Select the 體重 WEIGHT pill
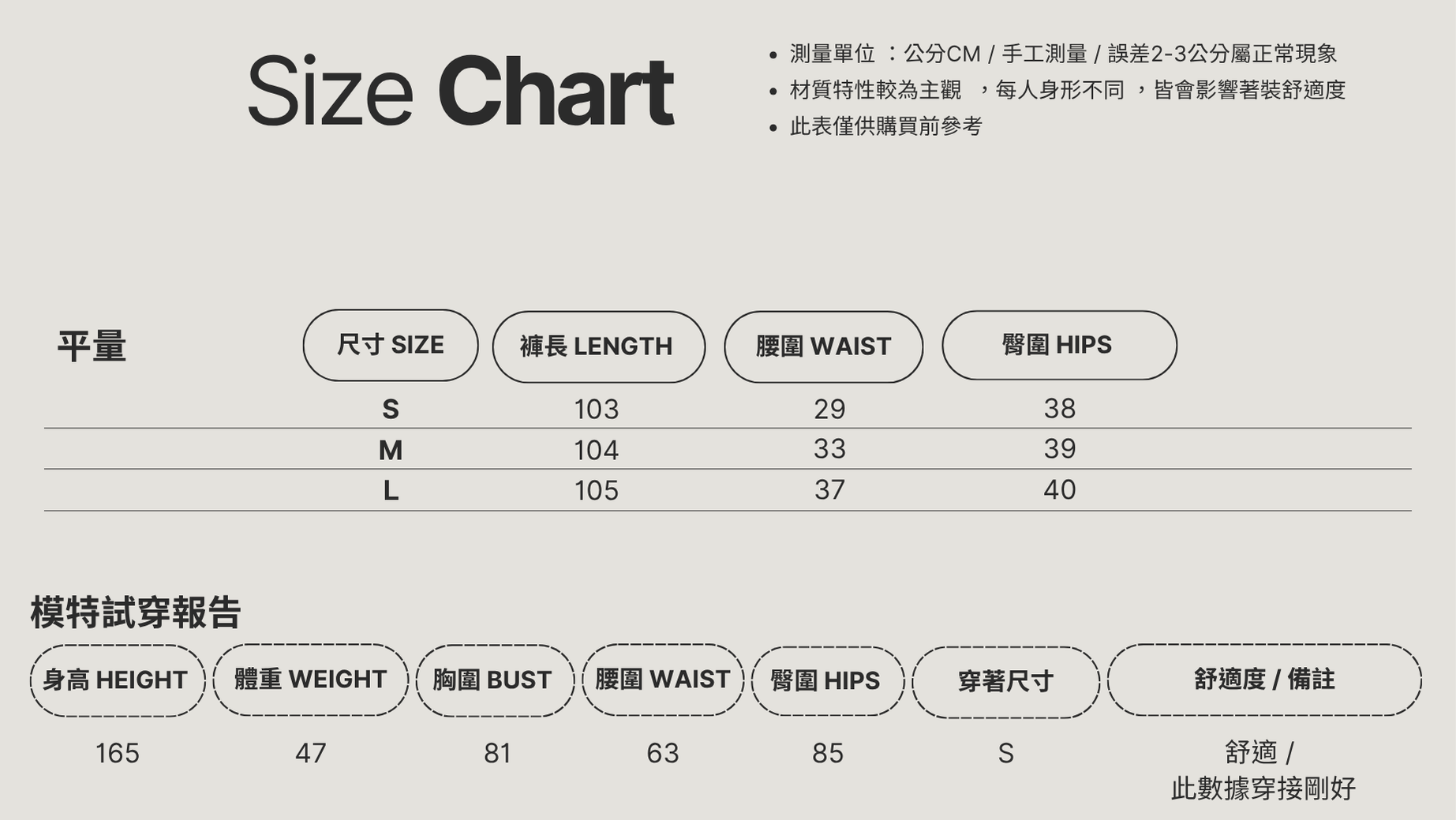 click(310, 680)
